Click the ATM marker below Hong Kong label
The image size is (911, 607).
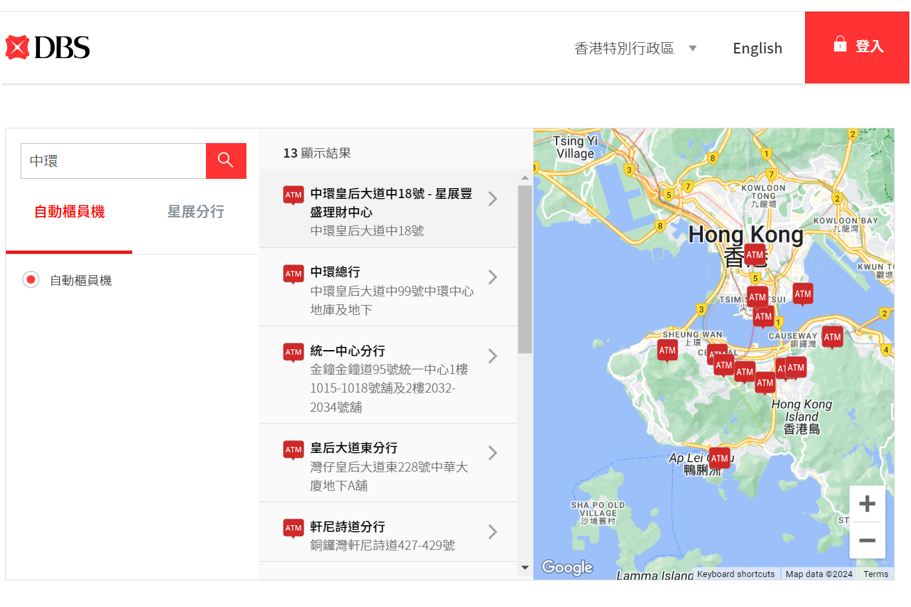(x=754, y=256)
